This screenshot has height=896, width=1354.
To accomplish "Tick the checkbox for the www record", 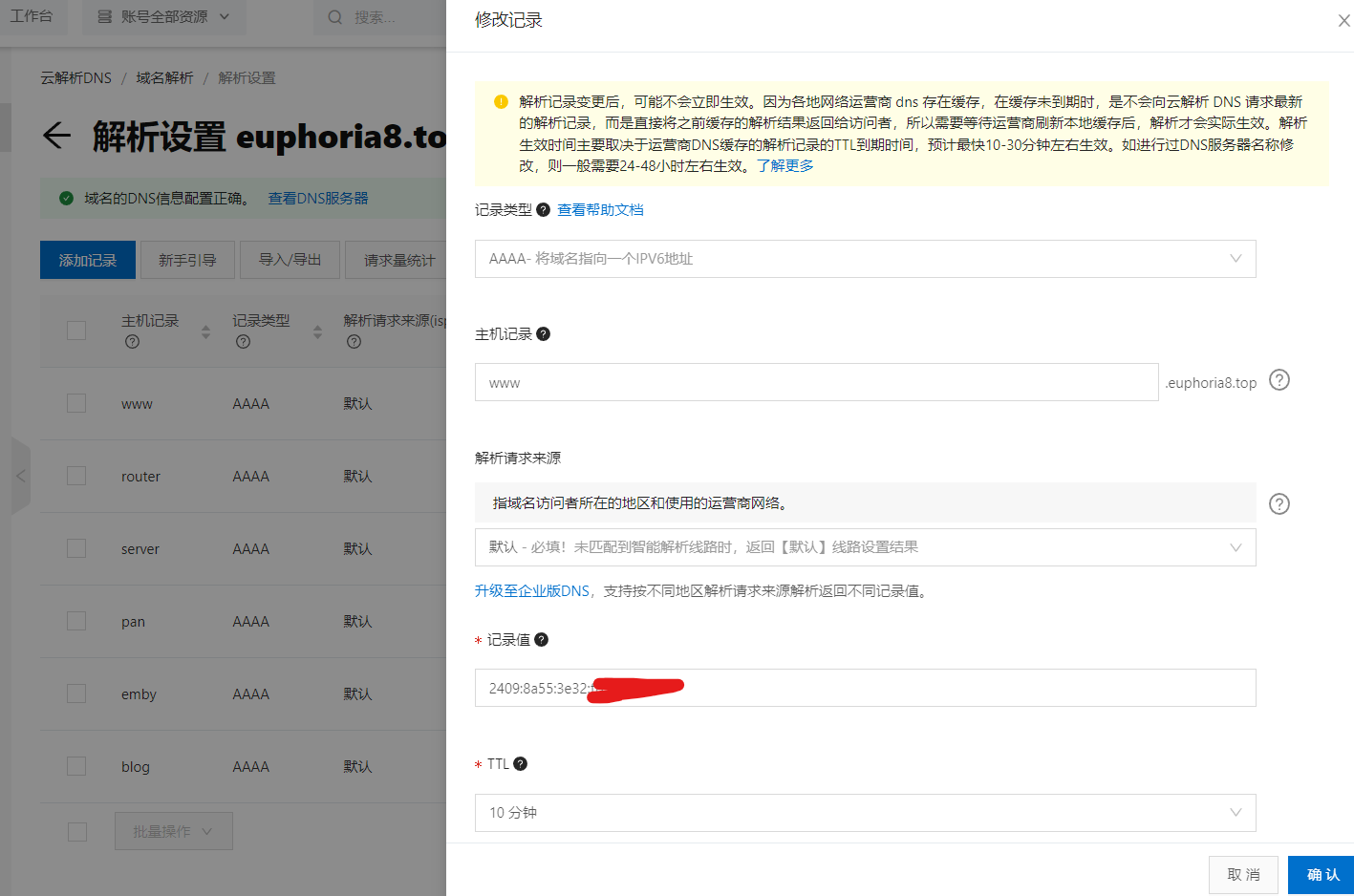I will (x=76, y=403).
